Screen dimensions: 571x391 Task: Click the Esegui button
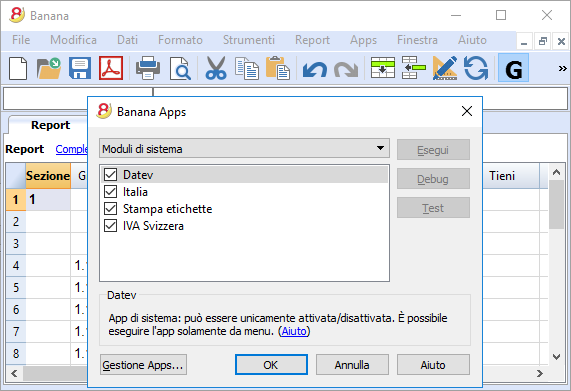[433, 150]
